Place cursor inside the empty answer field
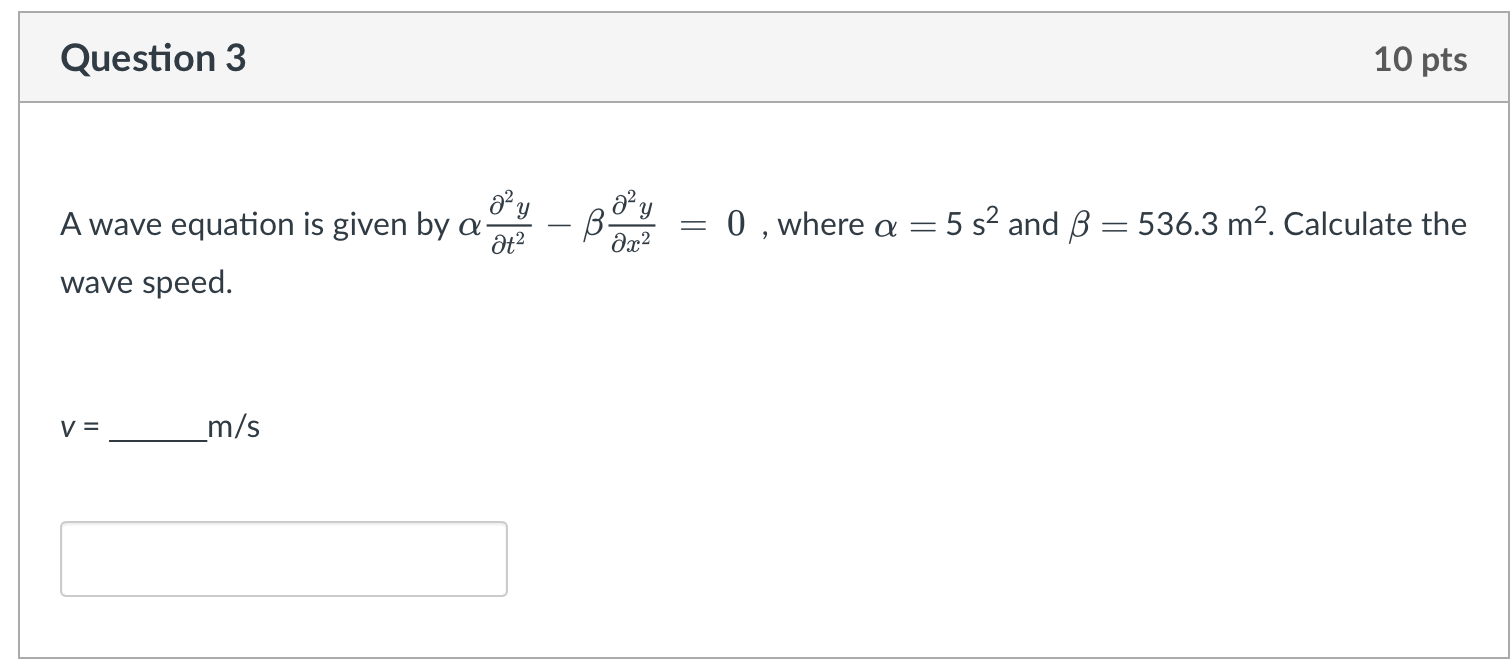 (283, 558)
